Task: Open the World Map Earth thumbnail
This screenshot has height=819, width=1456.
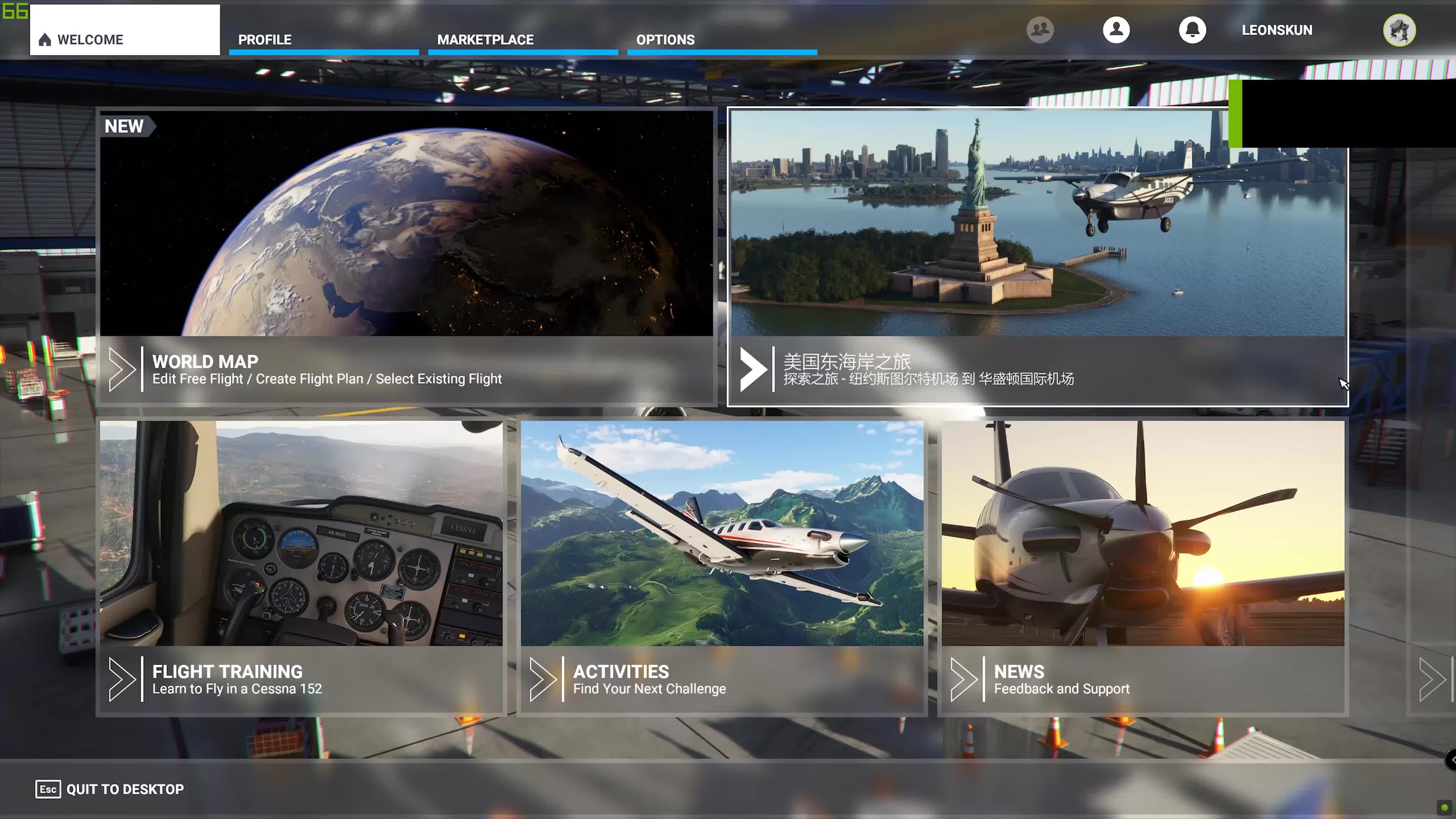Action: pos(406,223)
